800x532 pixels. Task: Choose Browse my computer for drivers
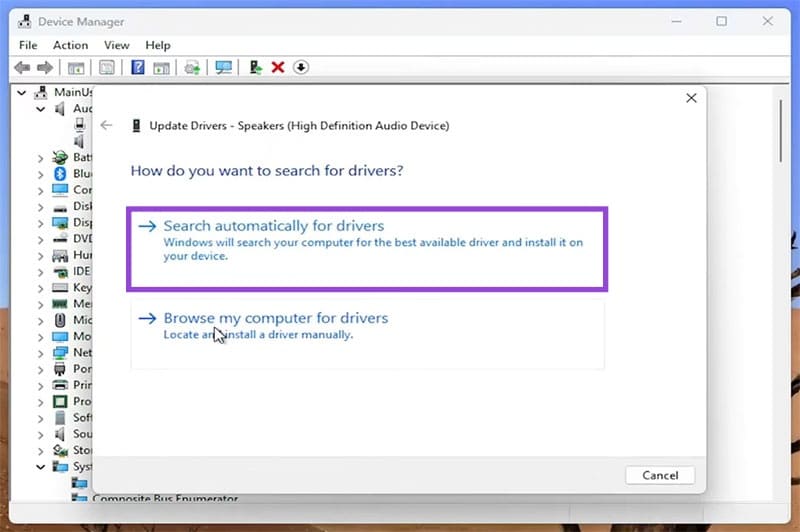pyautogui.click(x=275, y=318)
